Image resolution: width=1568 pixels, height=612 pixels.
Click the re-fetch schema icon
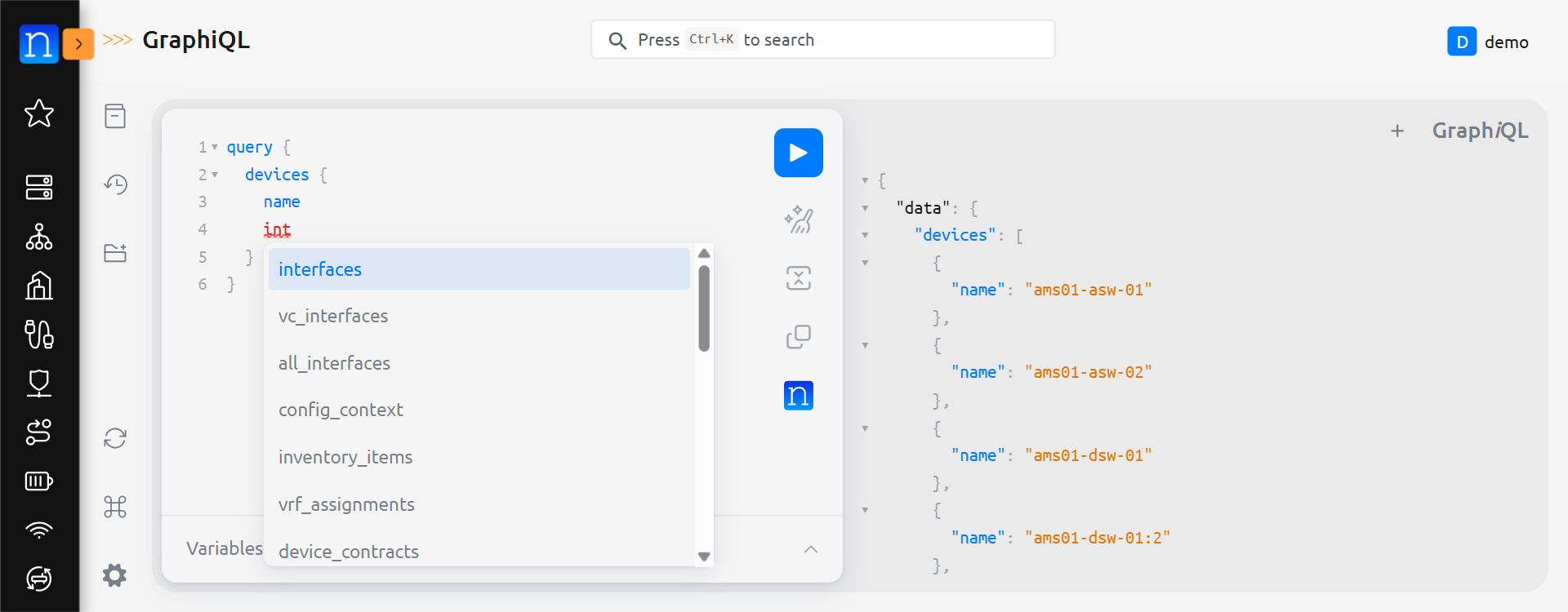(x=115, y=438)
